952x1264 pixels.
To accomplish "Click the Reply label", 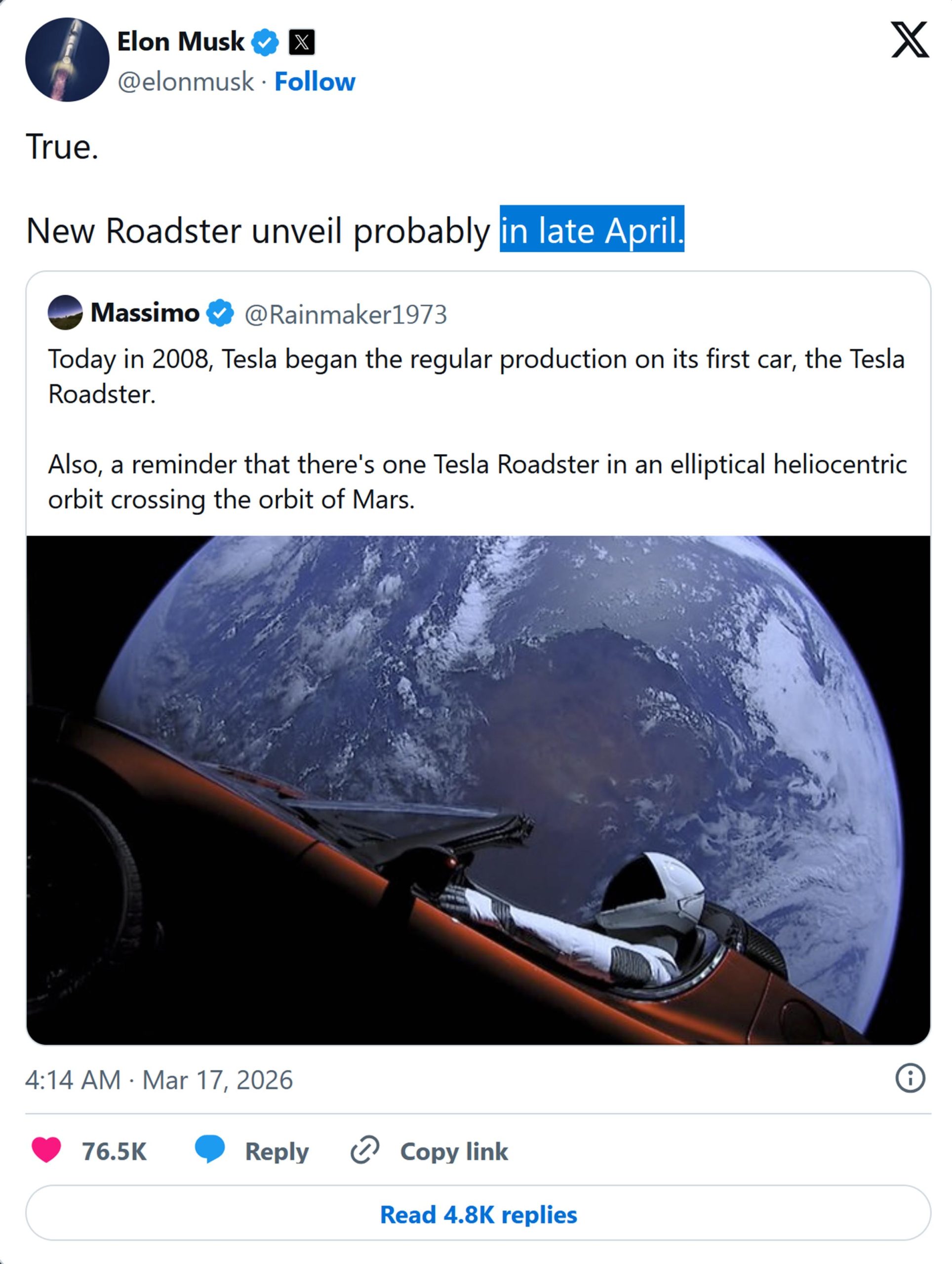I will pos(277,1151).
